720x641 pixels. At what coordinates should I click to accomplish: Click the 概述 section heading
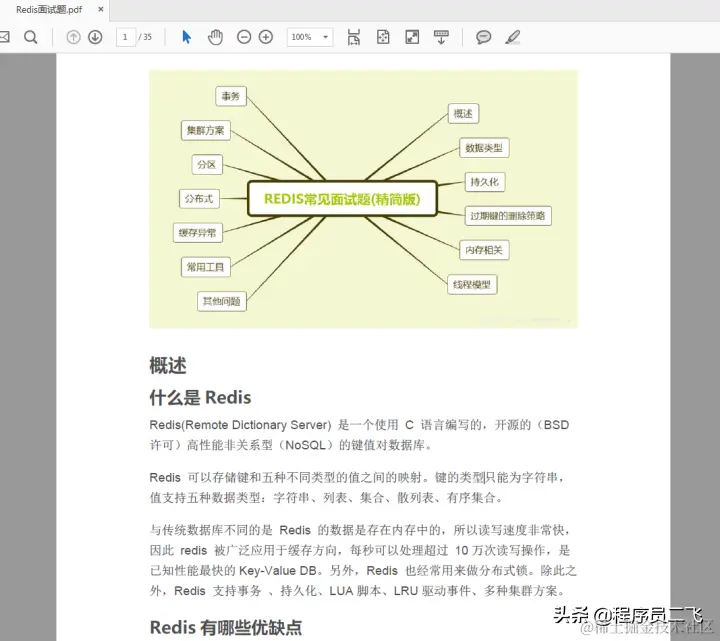click(x=168, y=366)
